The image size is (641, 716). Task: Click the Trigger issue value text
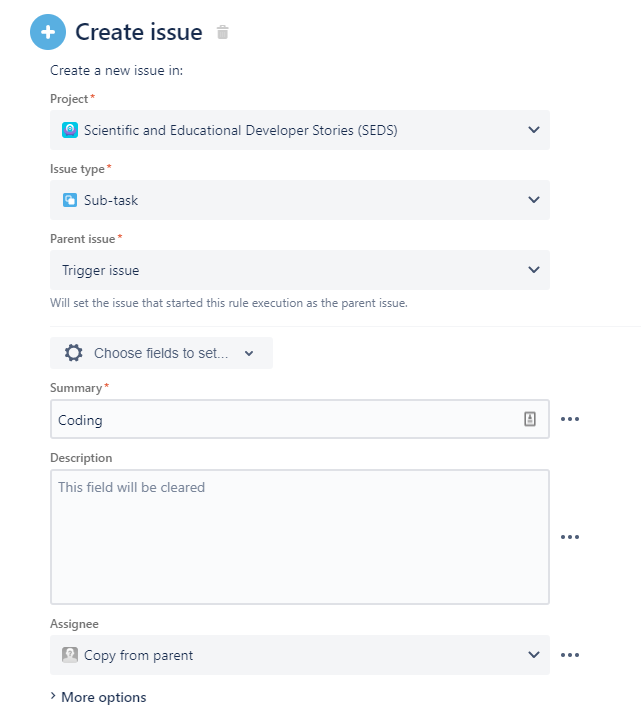[100, 270]
